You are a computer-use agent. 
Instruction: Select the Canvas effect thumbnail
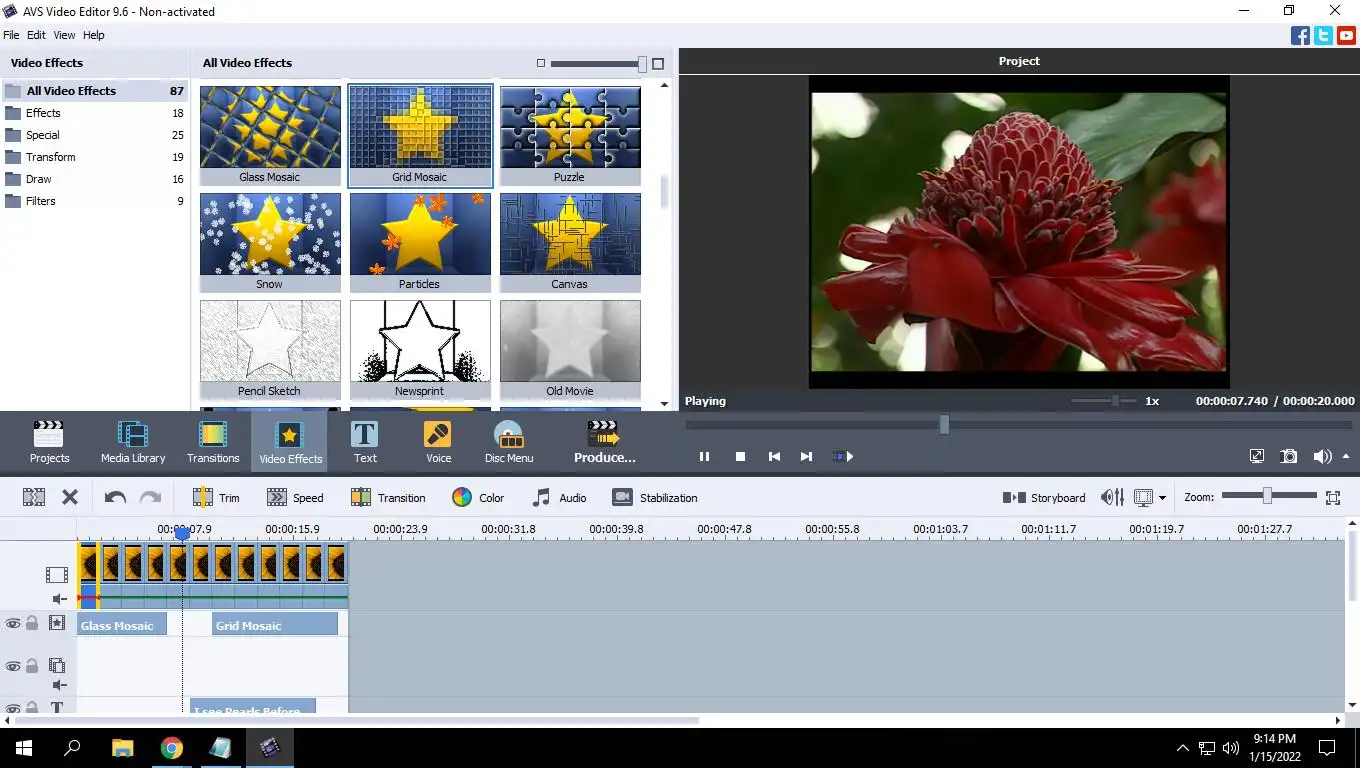pos(570,242)
